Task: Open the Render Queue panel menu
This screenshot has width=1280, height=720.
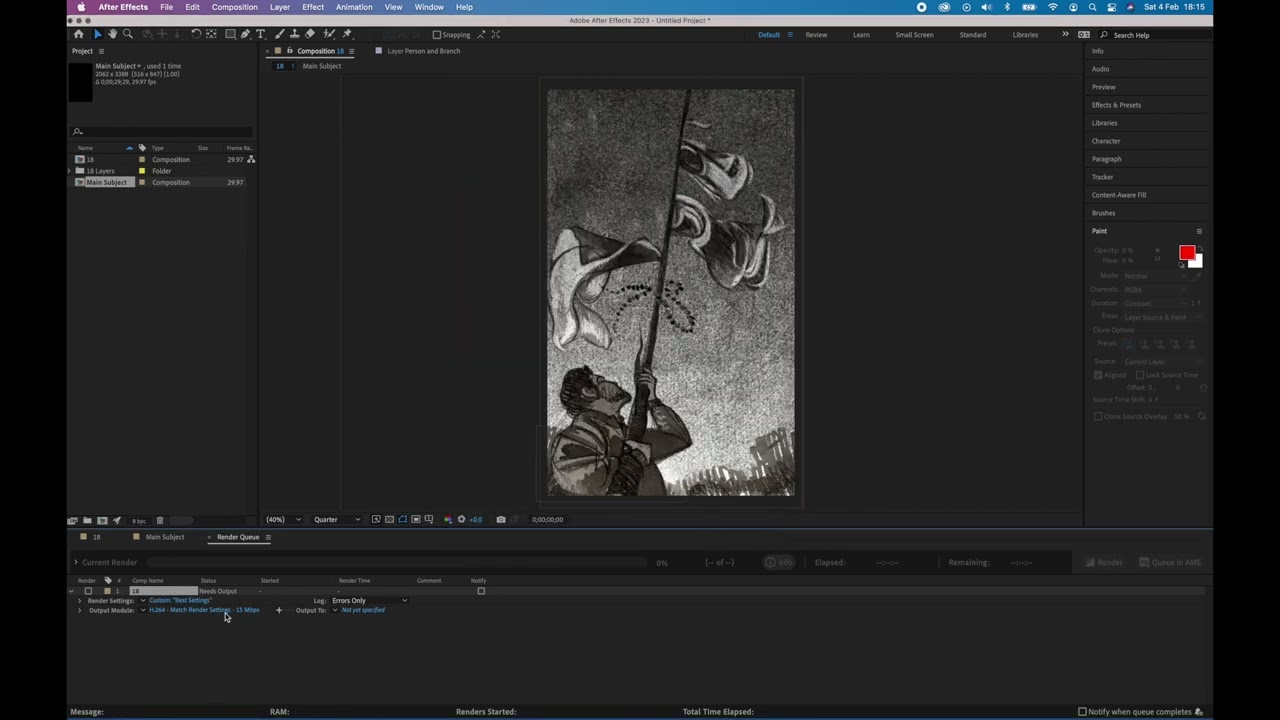Action: coord(267,537)
